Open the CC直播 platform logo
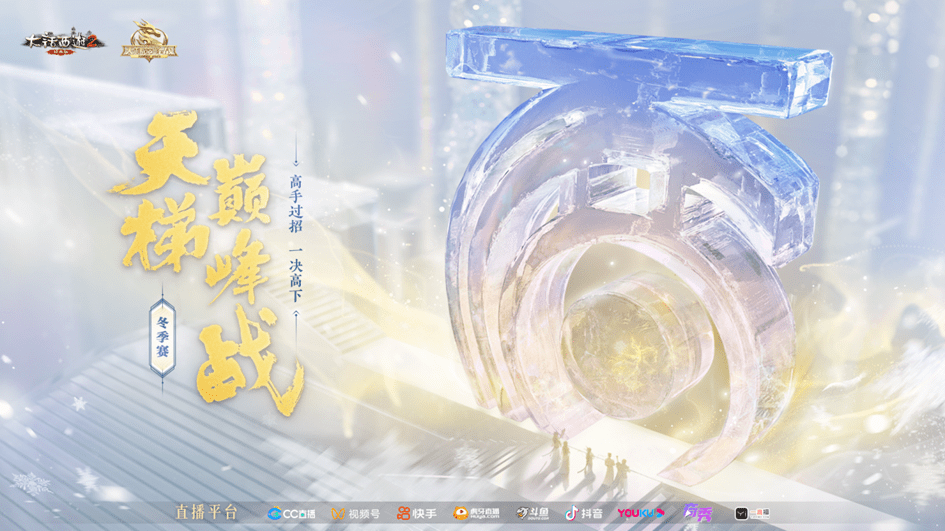The width and height of the screenshot is (945, 531). tap(291, 514)
